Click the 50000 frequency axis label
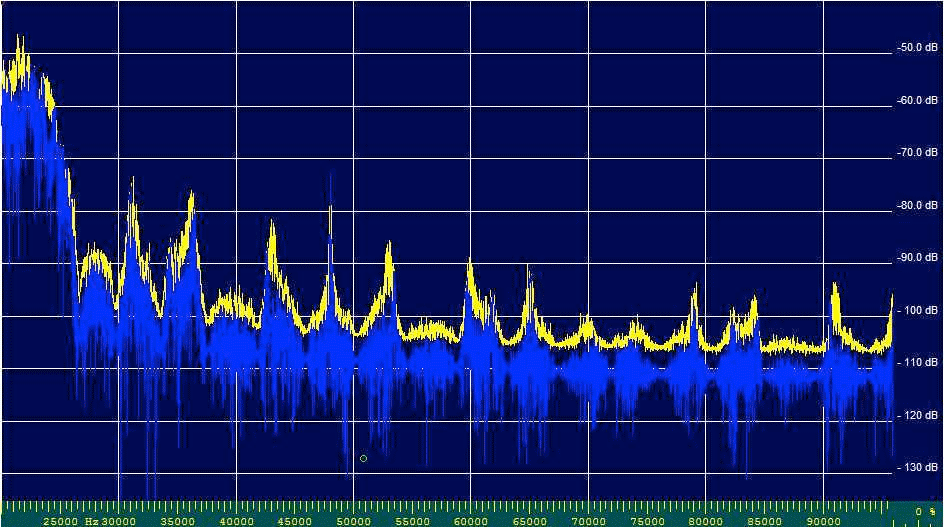 353,521
